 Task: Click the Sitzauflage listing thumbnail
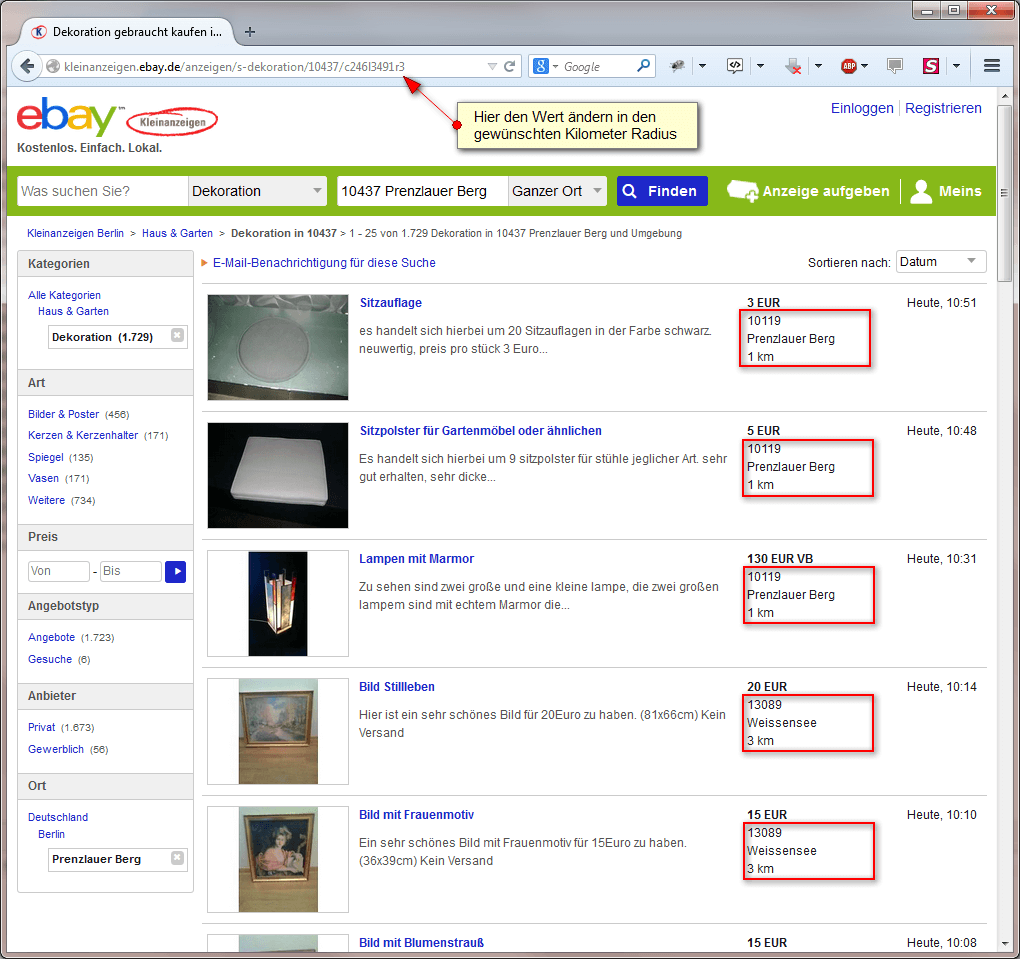pos(278,347)
